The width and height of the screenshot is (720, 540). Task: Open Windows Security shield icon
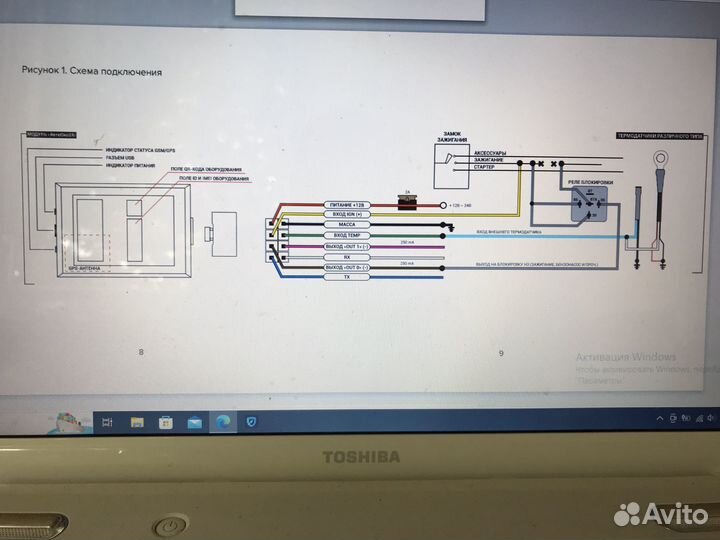coord(252,422)
